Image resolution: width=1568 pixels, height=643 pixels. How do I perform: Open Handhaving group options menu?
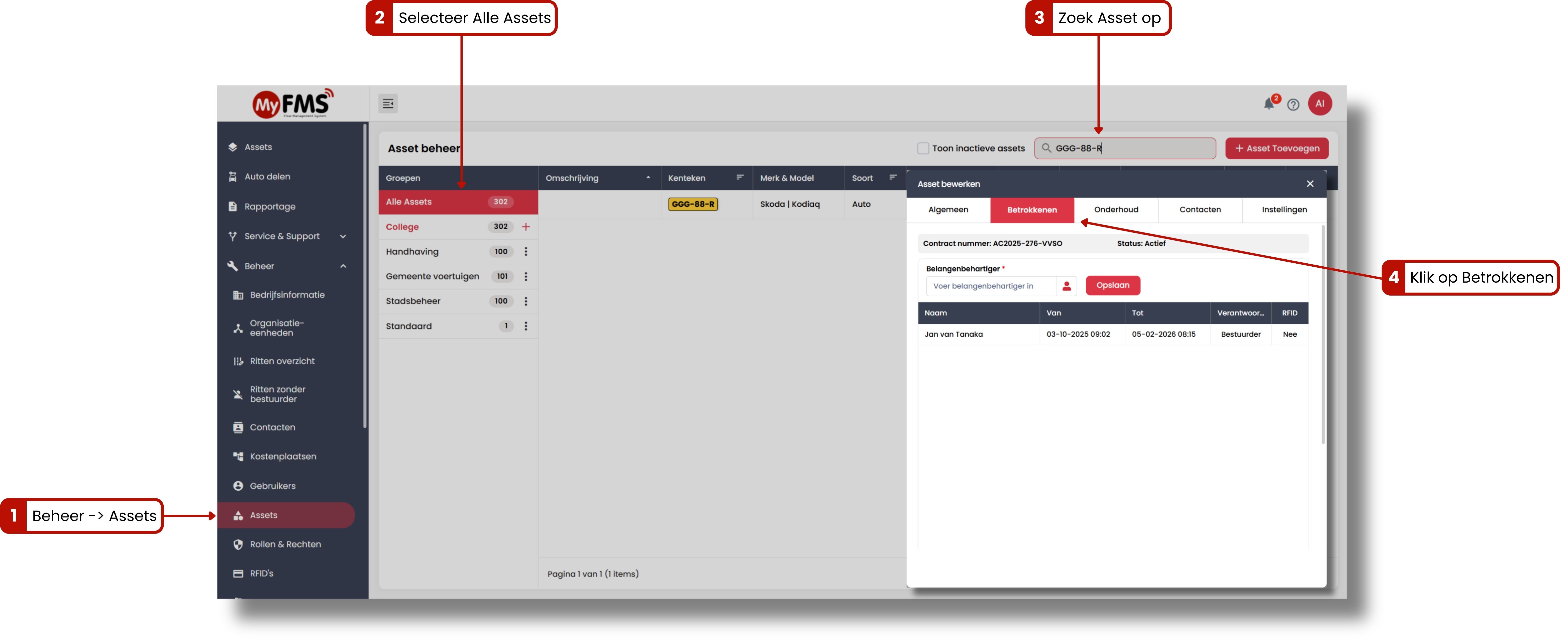tap(526, 251)
